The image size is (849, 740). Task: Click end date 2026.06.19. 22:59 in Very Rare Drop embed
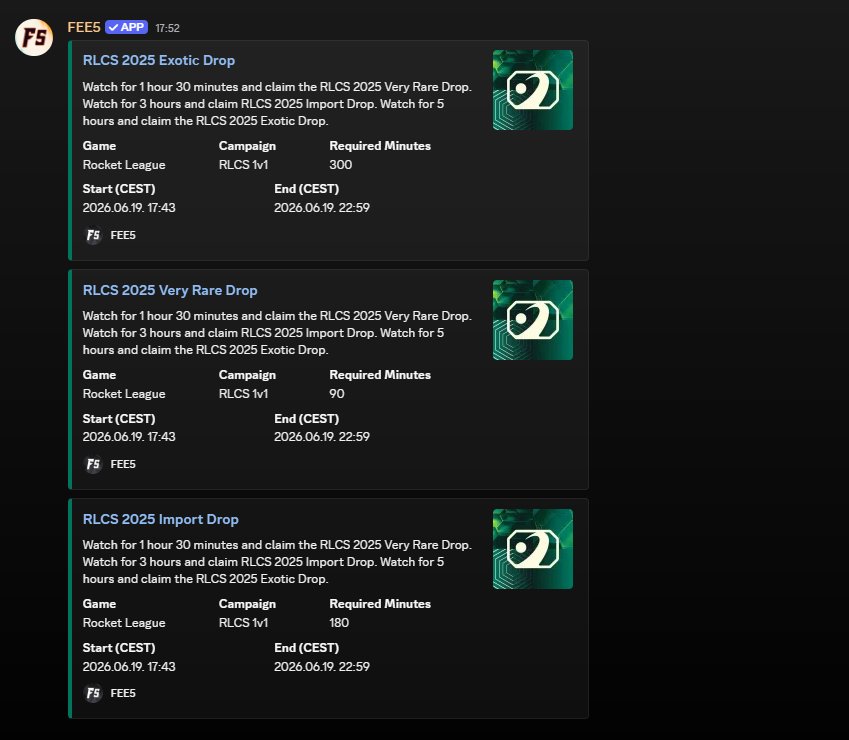point(322,436)
